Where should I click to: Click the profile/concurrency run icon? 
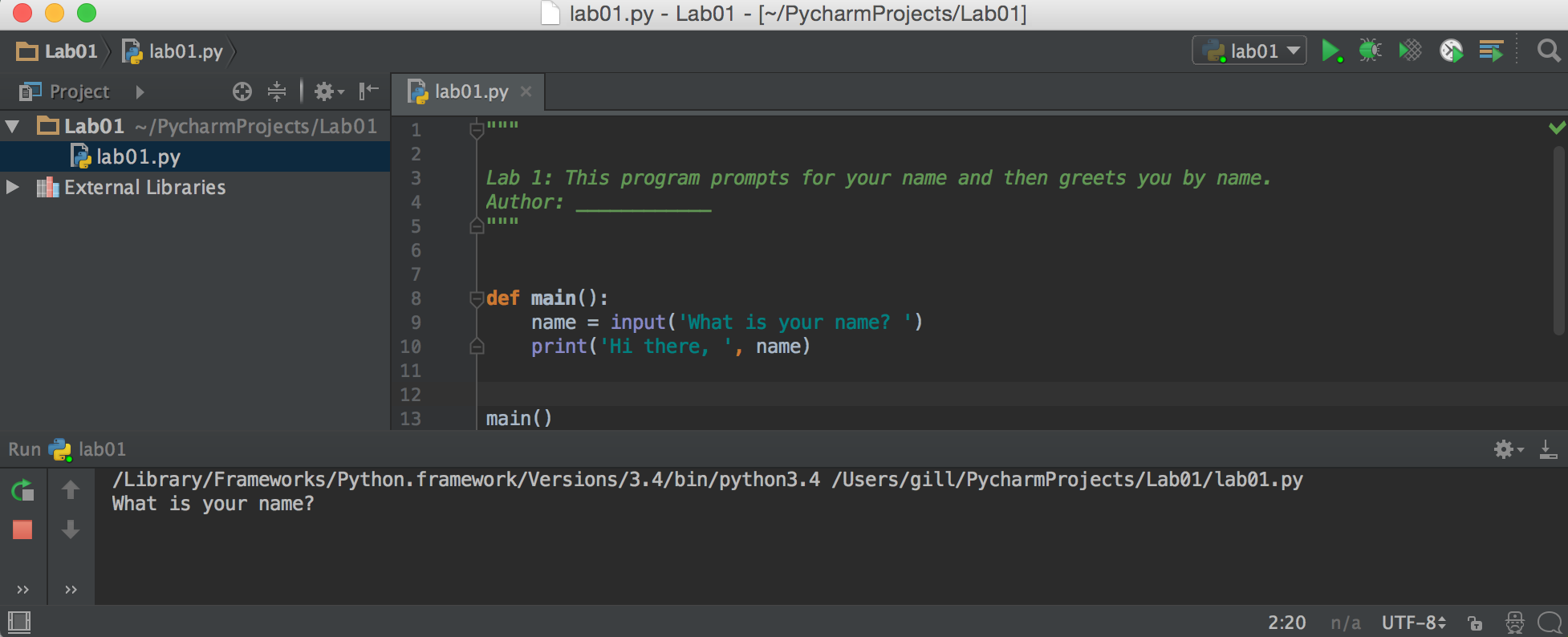point(1451,51)
